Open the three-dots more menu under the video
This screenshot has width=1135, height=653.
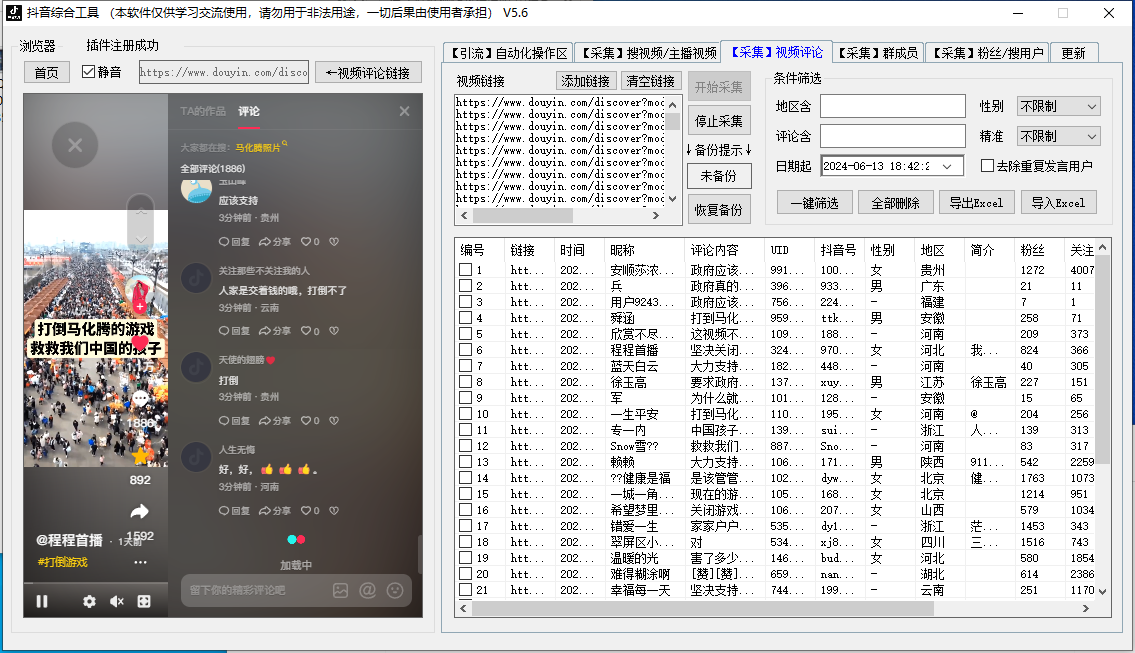[x=140, y=562]
